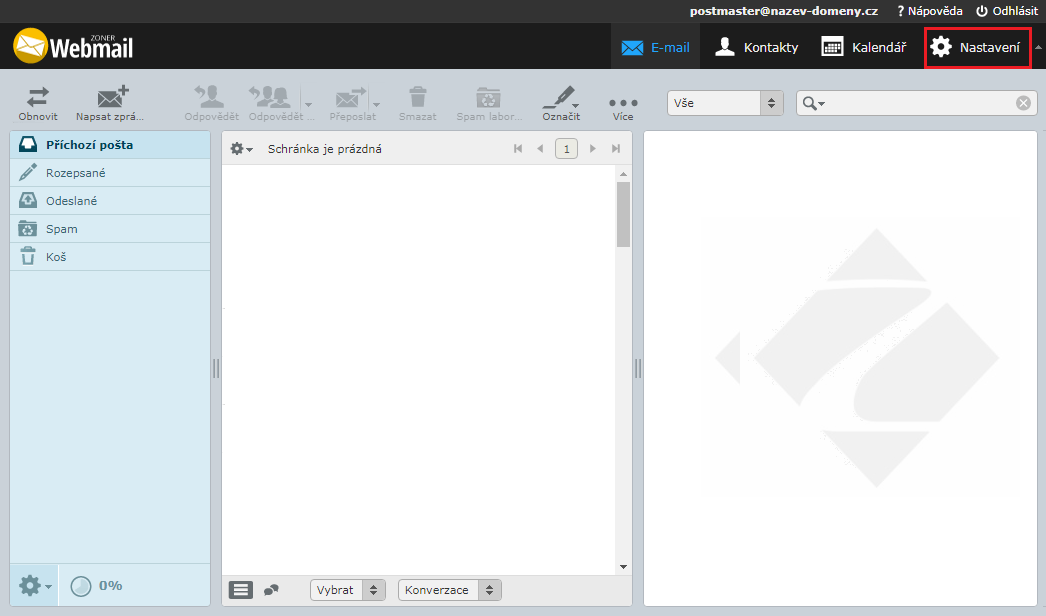Image resolution: width=1046 pixels, height=616 pixels.
Task: Switch to the Kontakty tab
Action: [757, 47]
